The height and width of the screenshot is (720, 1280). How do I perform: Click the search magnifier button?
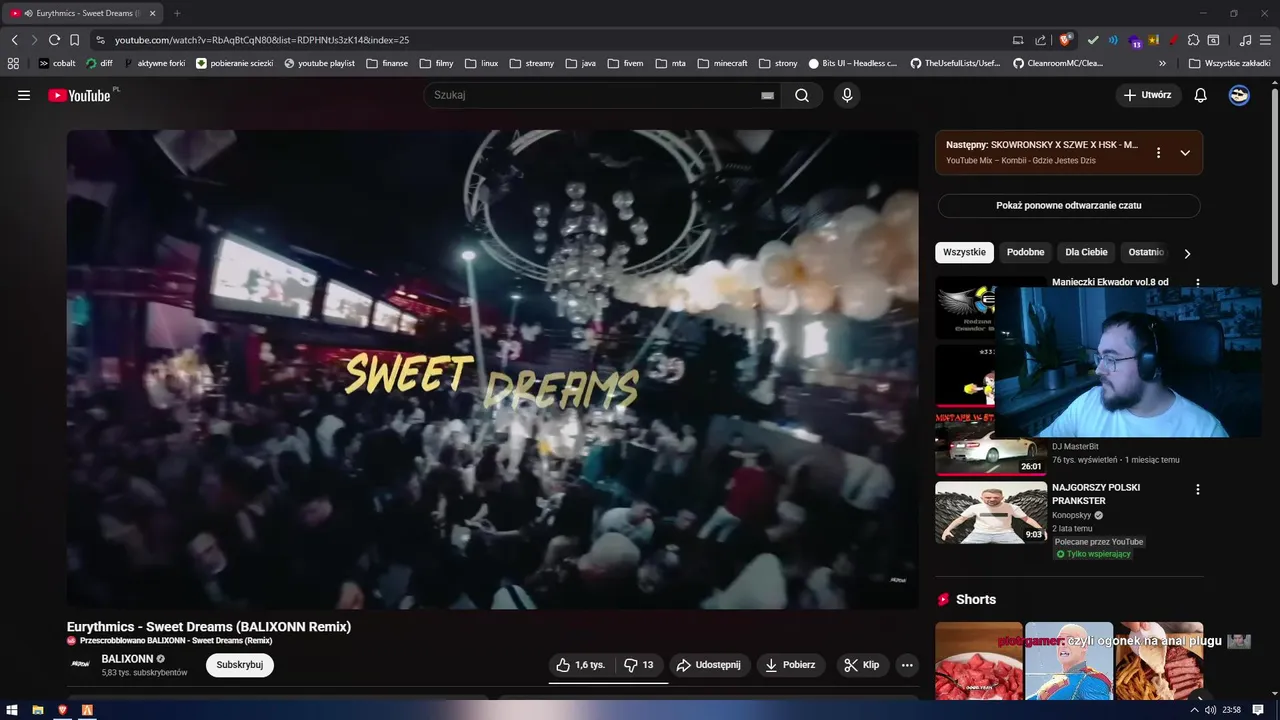[802, 95]
